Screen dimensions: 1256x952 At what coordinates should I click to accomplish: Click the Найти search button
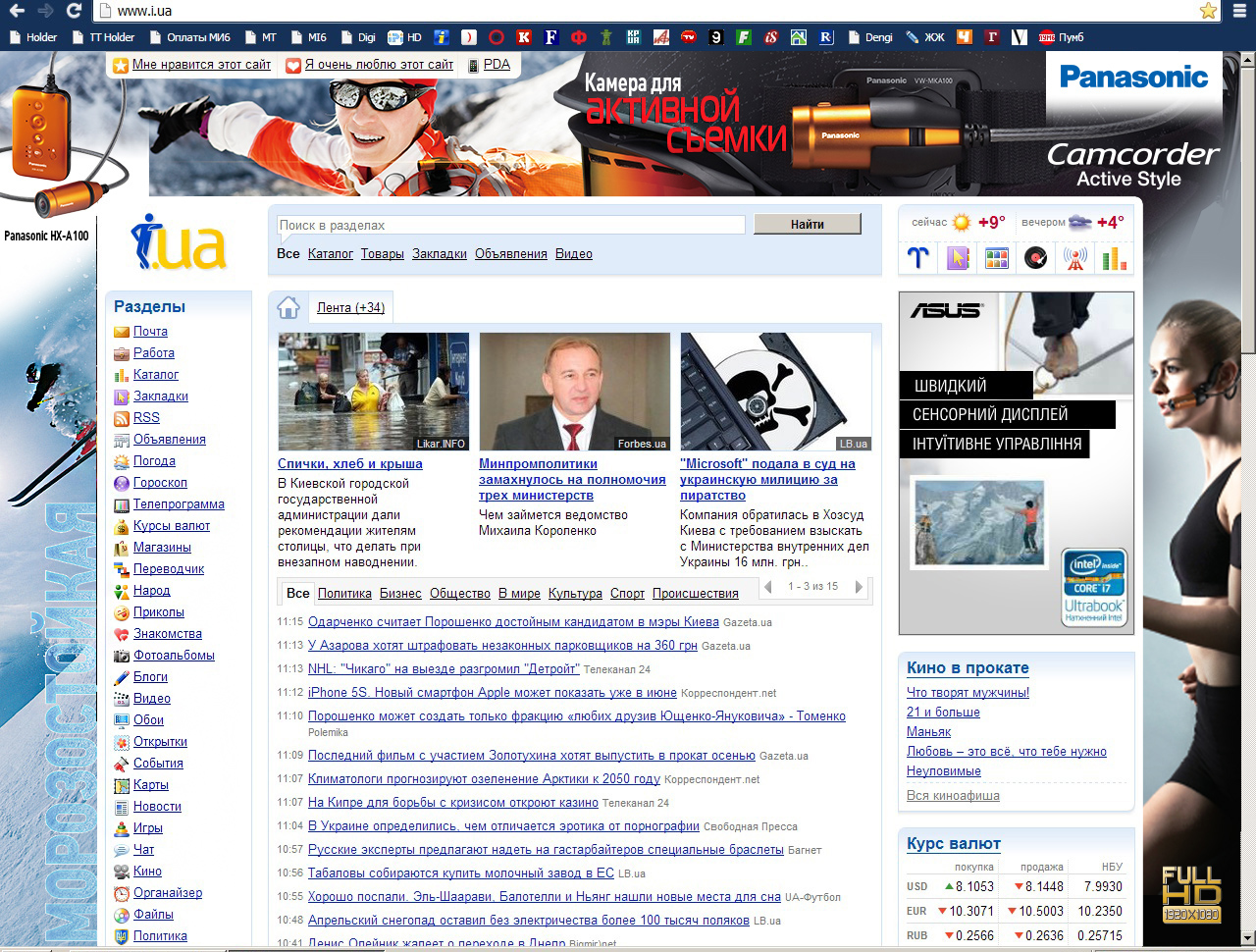tap(808, 225)
